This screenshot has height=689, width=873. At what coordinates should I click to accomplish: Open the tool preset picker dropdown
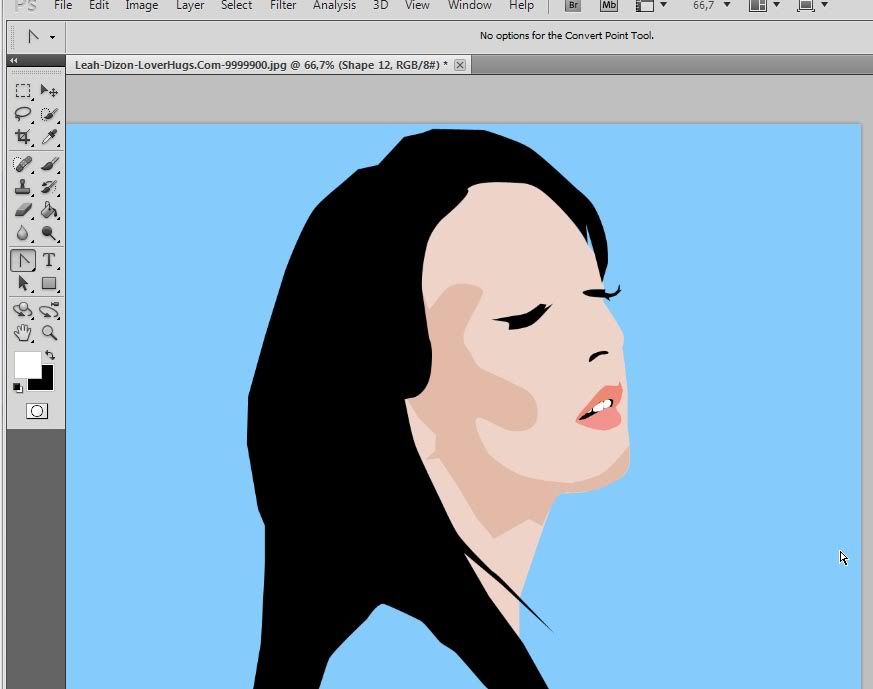tap(52, 37)
